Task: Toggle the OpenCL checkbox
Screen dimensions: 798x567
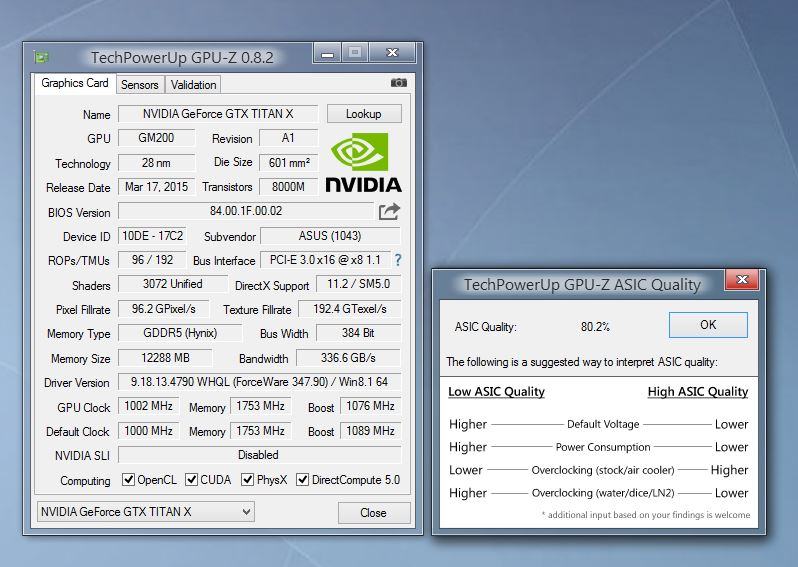Action: coord(128,479)
